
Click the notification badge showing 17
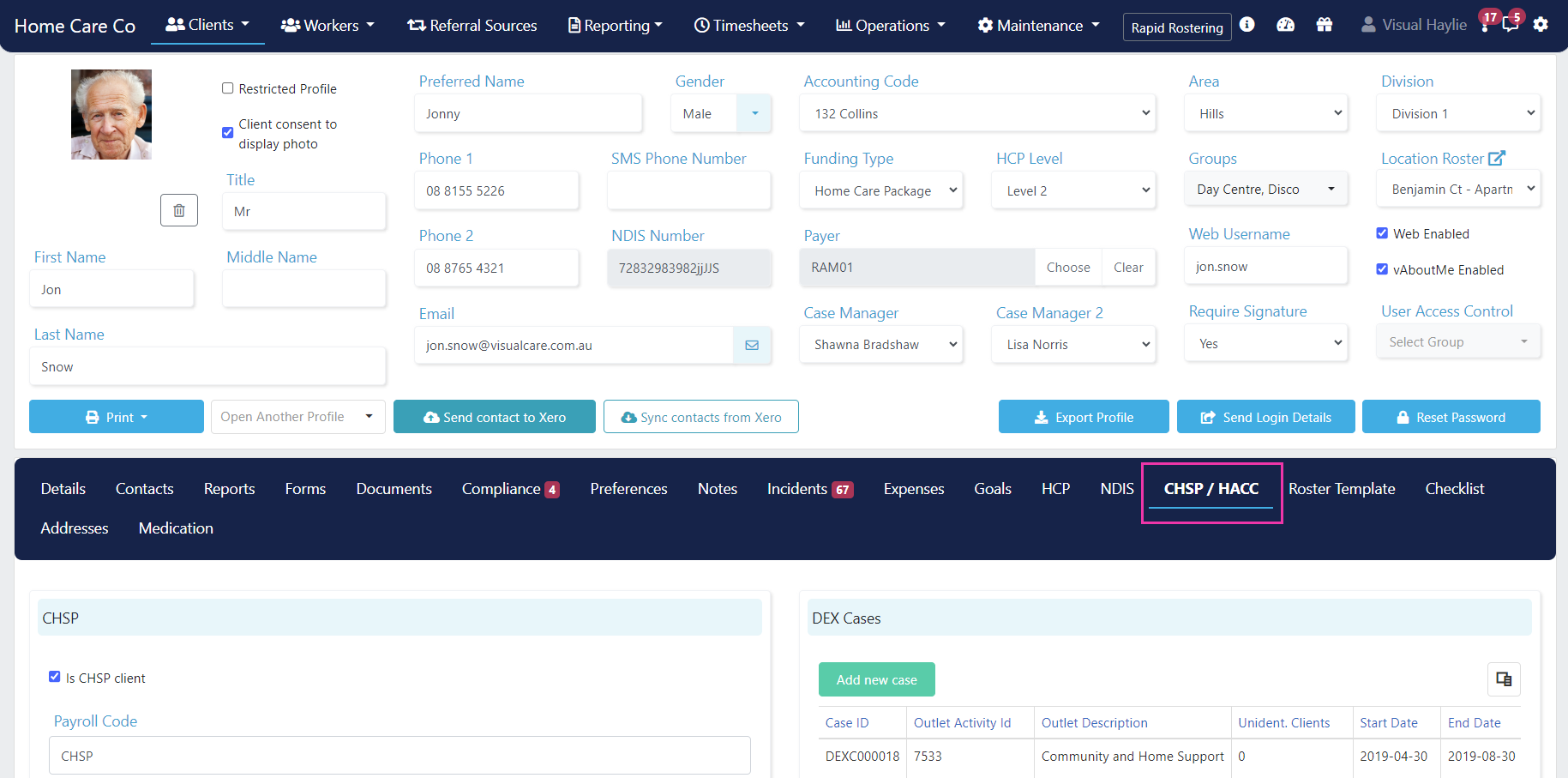pos(1490,17)
